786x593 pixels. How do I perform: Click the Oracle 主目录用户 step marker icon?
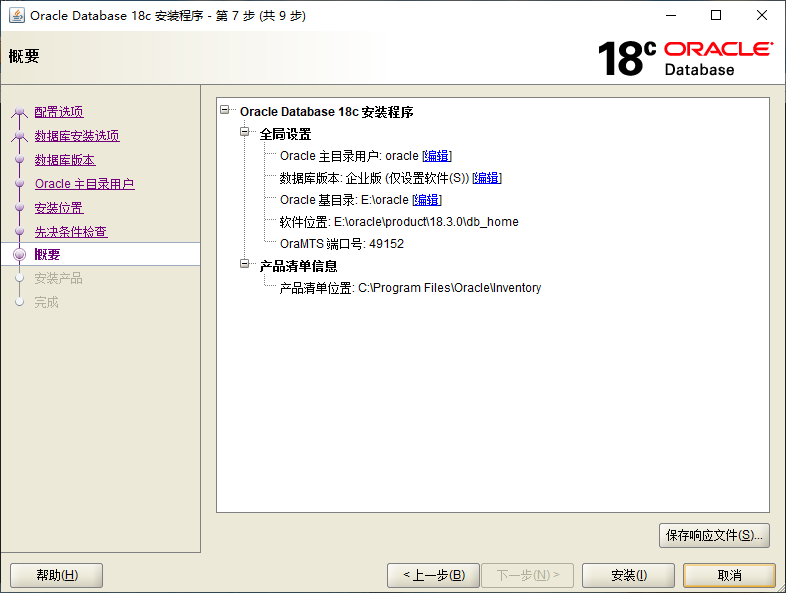coord(20,183)
